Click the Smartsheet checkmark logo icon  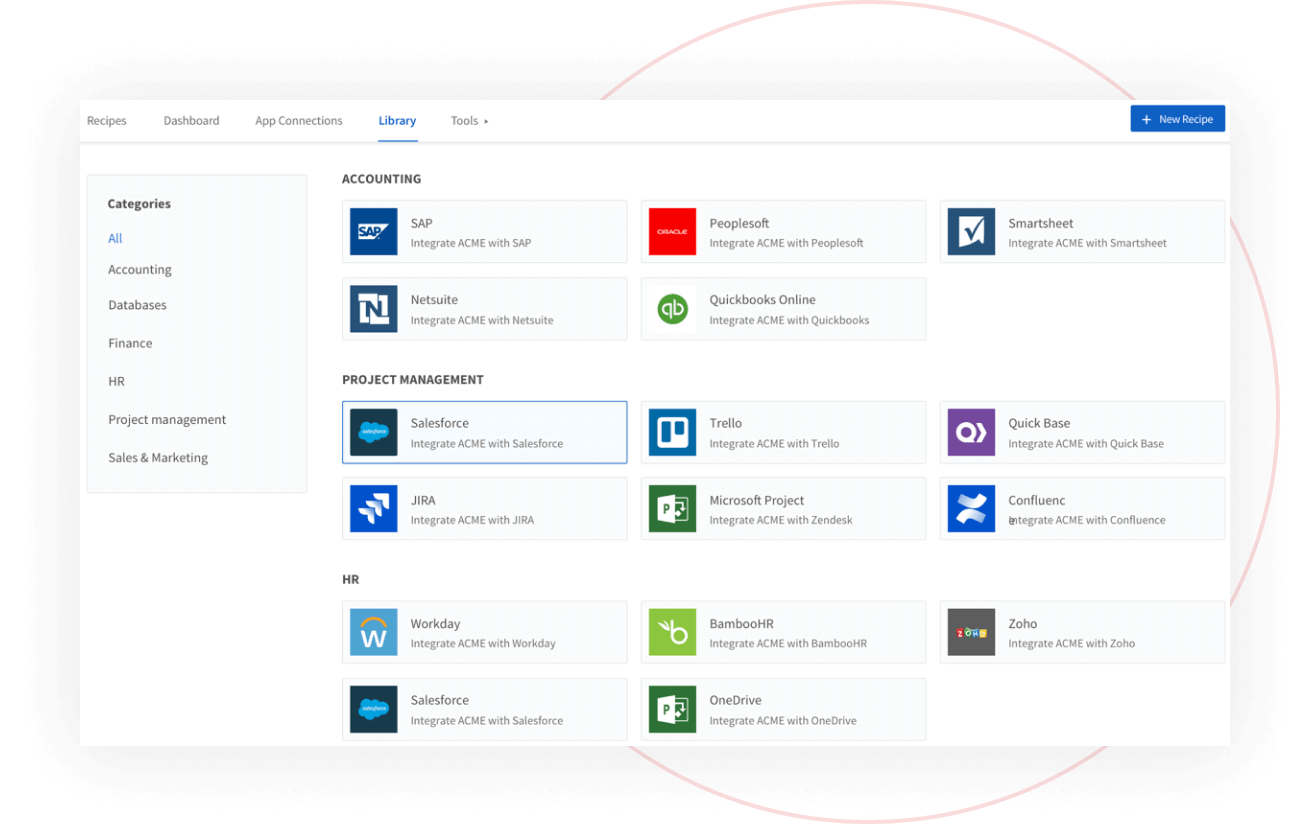971,232
